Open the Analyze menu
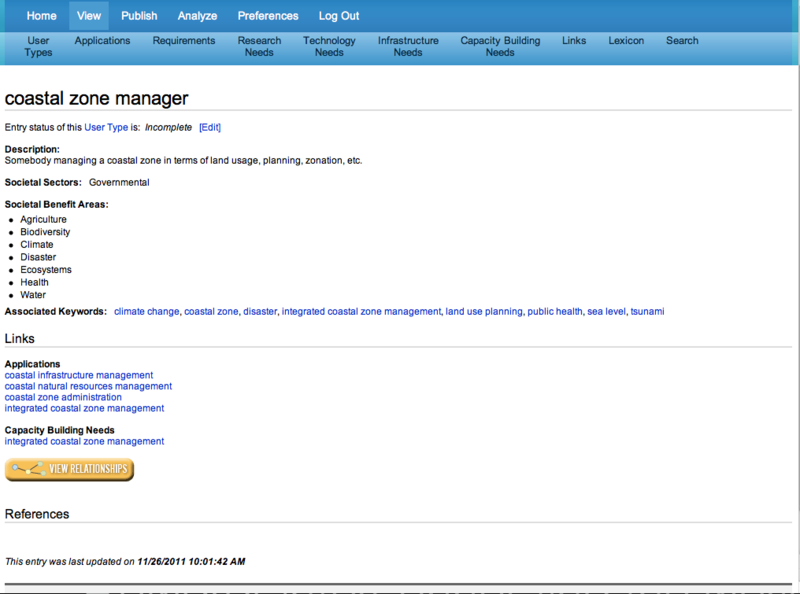800x594 pixels. click(197, 16)
